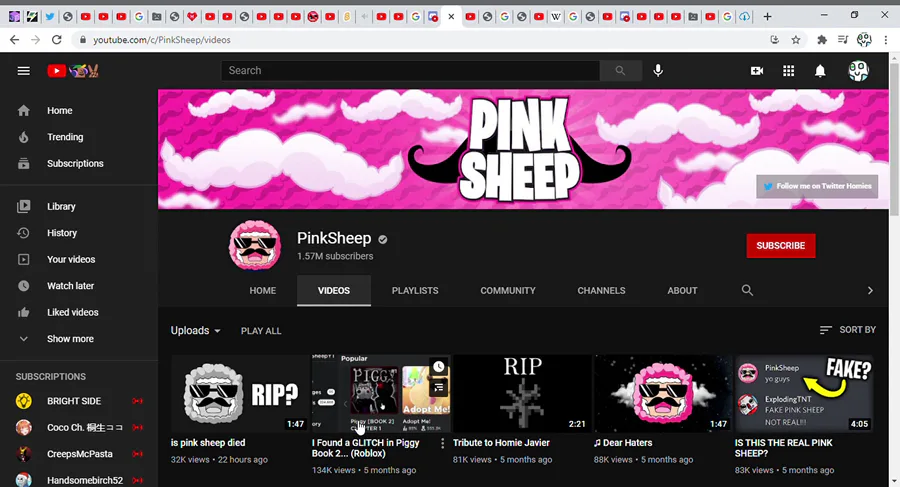This screenshot has height=487, width=900.
Task: Open the create video camera icon
Action: tap(757, 71)
